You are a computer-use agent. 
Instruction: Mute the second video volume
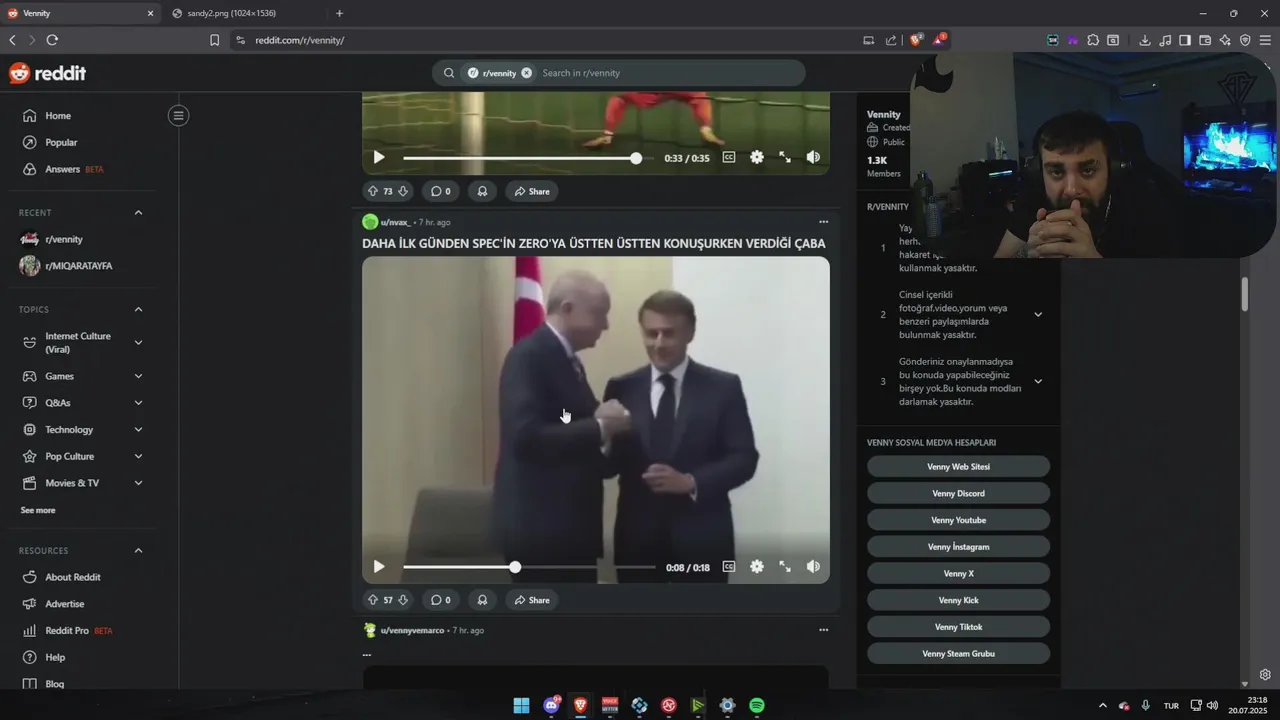813,566
